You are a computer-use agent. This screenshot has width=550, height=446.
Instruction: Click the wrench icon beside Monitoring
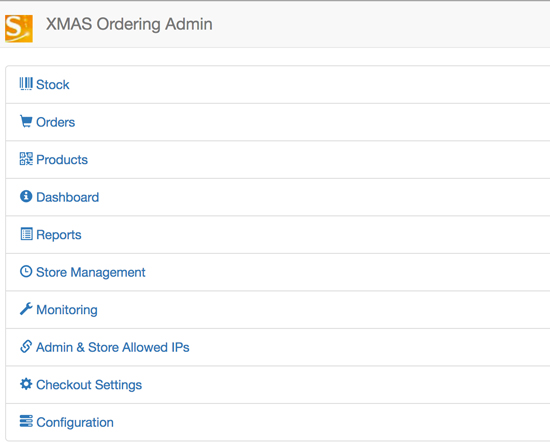(26, 309)
